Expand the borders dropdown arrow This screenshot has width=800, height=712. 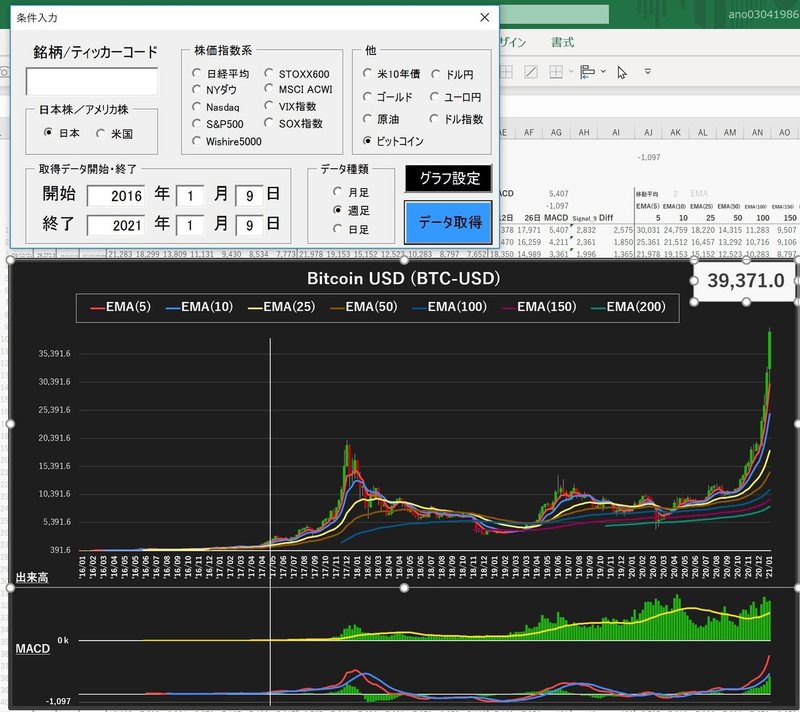point(570,72)
